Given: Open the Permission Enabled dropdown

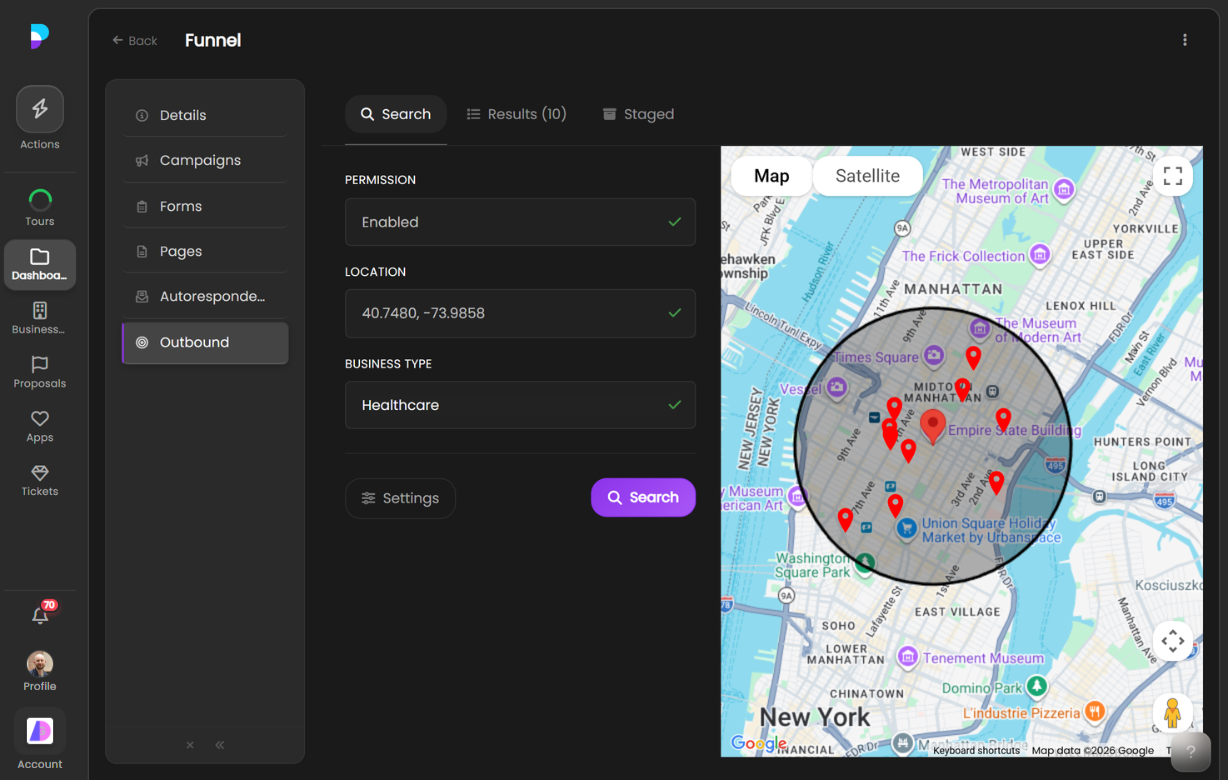Looking at the screenshot, I should pyautogui.click(x=520, y=222).
